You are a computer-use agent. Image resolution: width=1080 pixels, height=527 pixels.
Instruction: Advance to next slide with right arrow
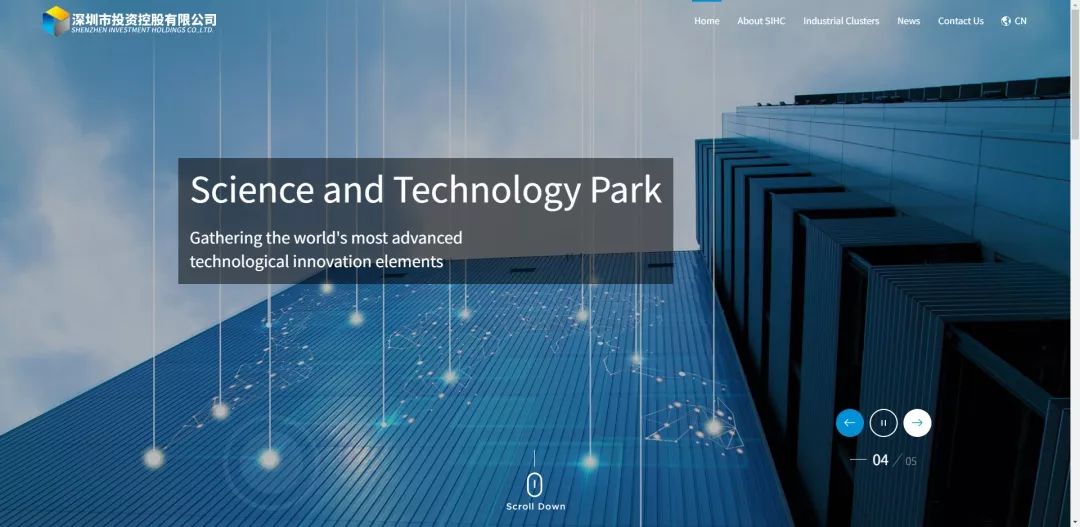click(917, 423)
